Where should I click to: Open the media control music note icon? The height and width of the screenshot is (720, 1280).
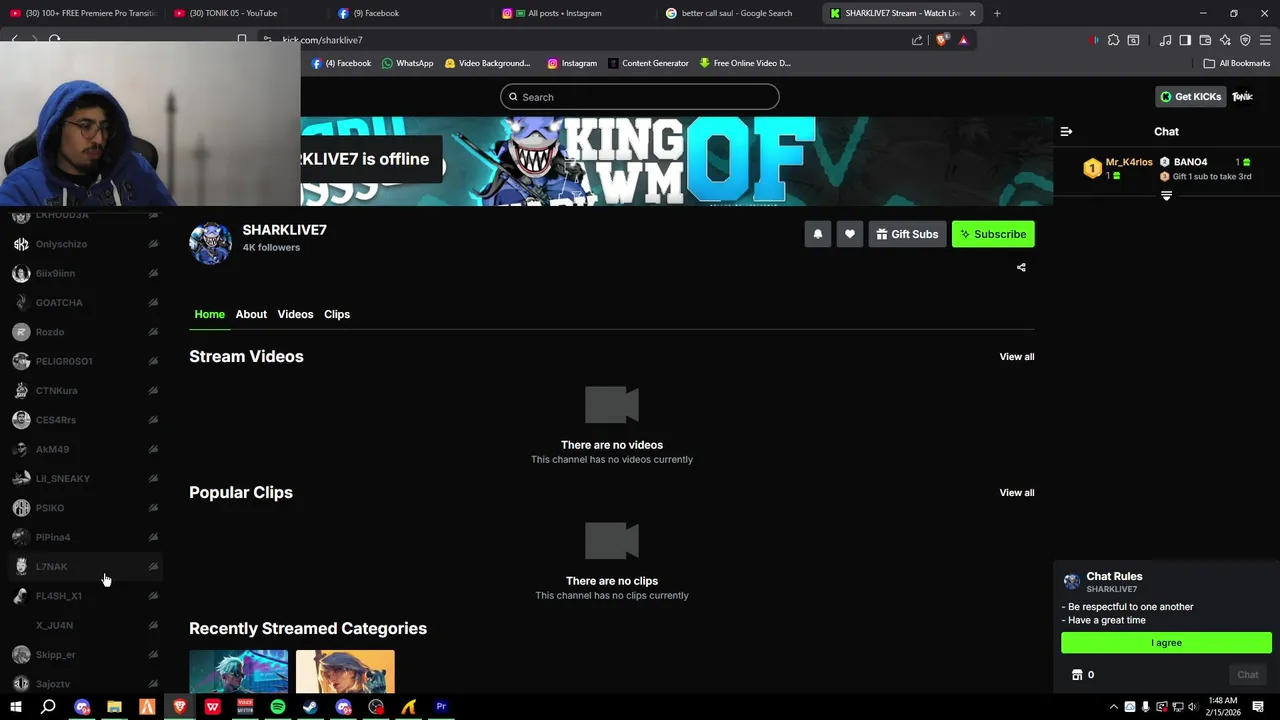pyautogui.click(x=1165, y=40)
